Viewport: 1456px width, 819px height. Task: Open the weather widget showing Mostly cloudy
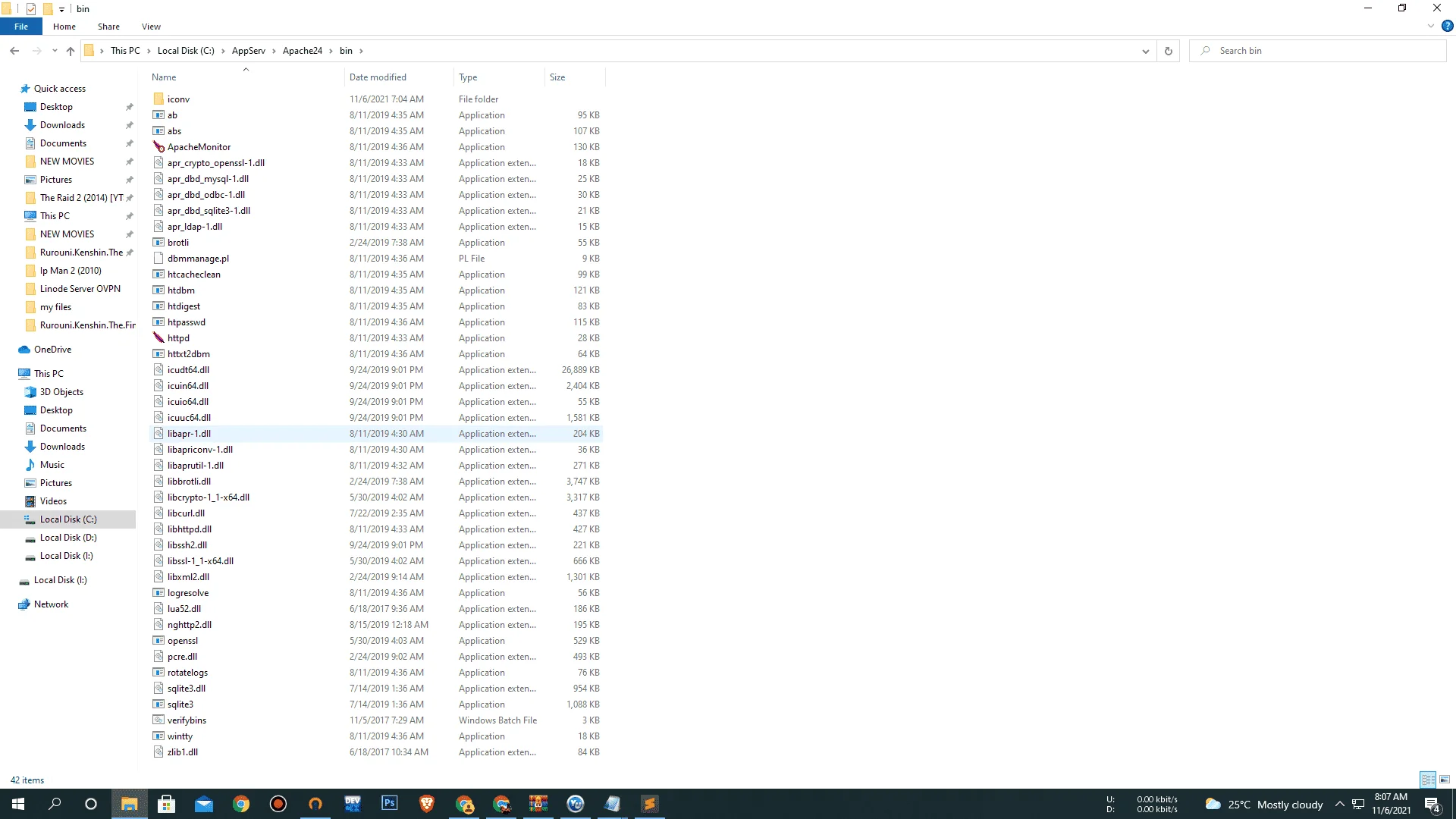click(1264, 805)
